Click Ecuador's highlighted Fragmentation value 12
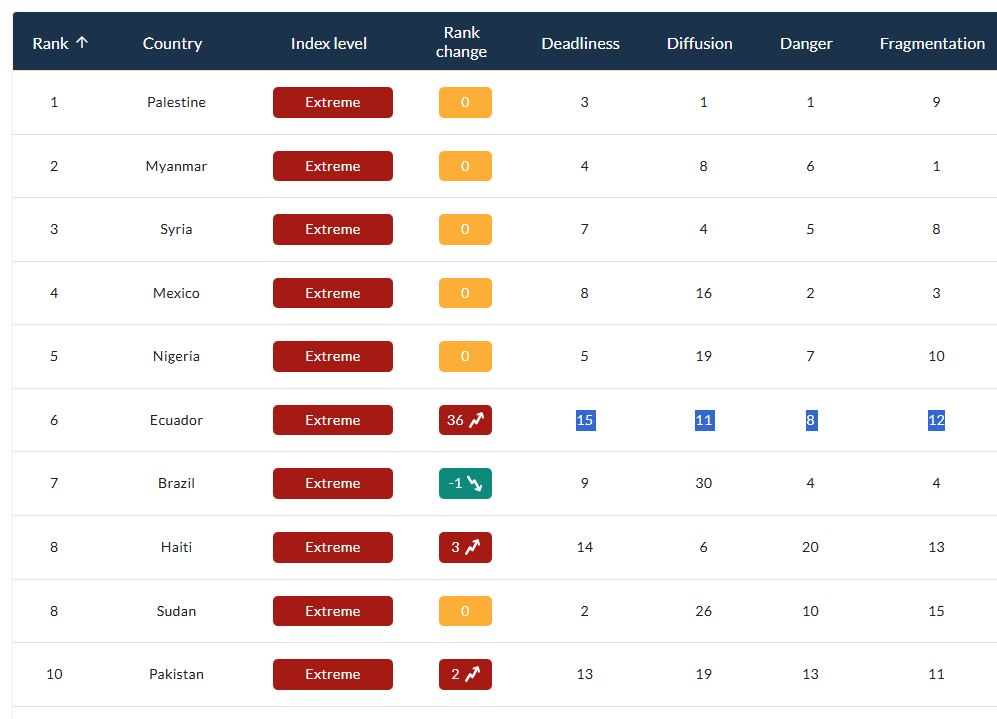997x719 pixels. 936,420
